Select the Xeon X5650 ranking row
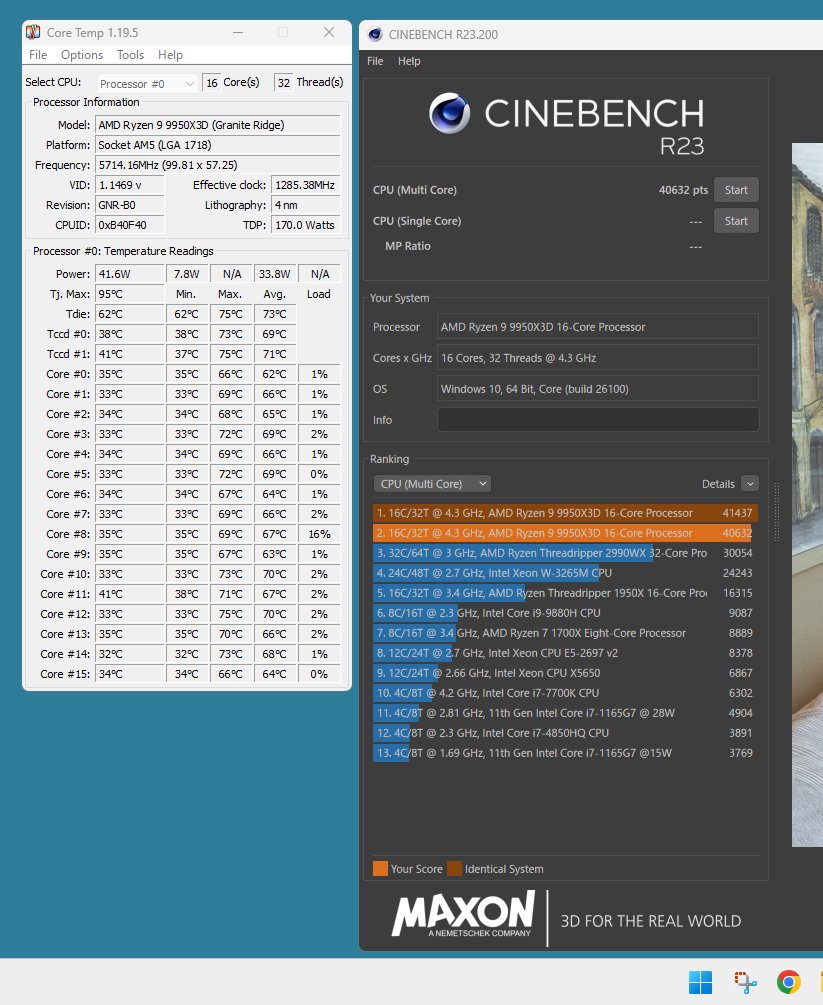The height and width of the screenshot is (1005, 823). (565, 673)
